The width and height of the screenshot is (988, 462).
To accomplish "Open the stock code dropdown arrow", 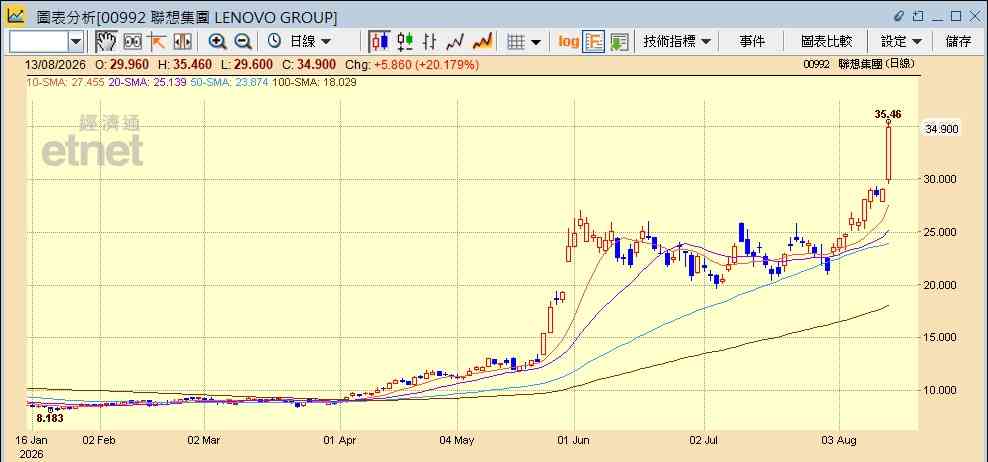I will coord(76,42).
